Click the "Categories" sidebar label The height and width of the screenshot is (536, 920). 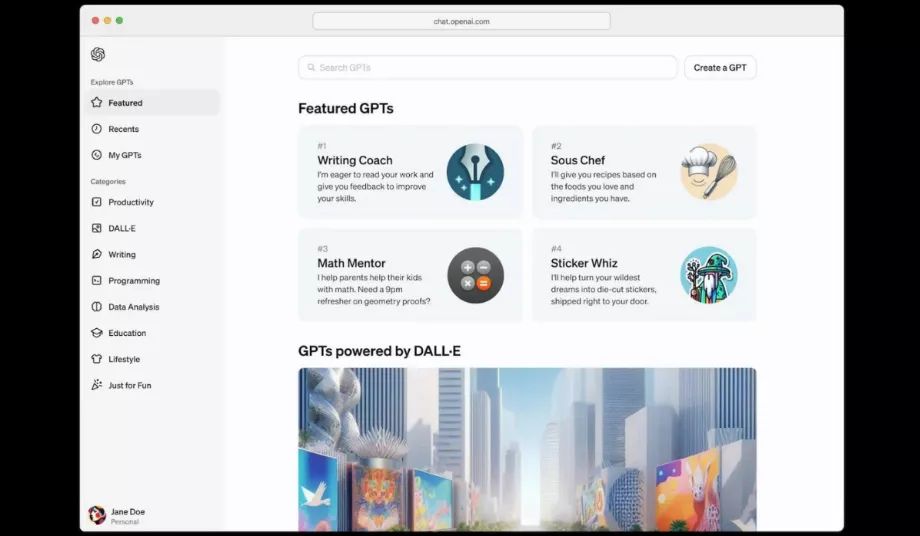coord(108,181)
